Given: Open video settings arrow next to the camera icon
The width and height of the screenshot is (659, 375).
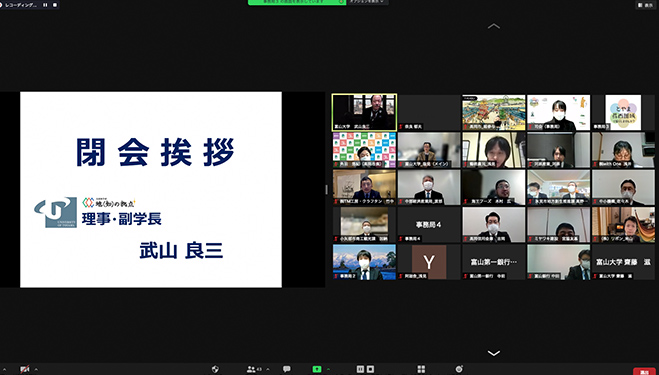Looking at the screenshot, I should (x=36, y=370).
